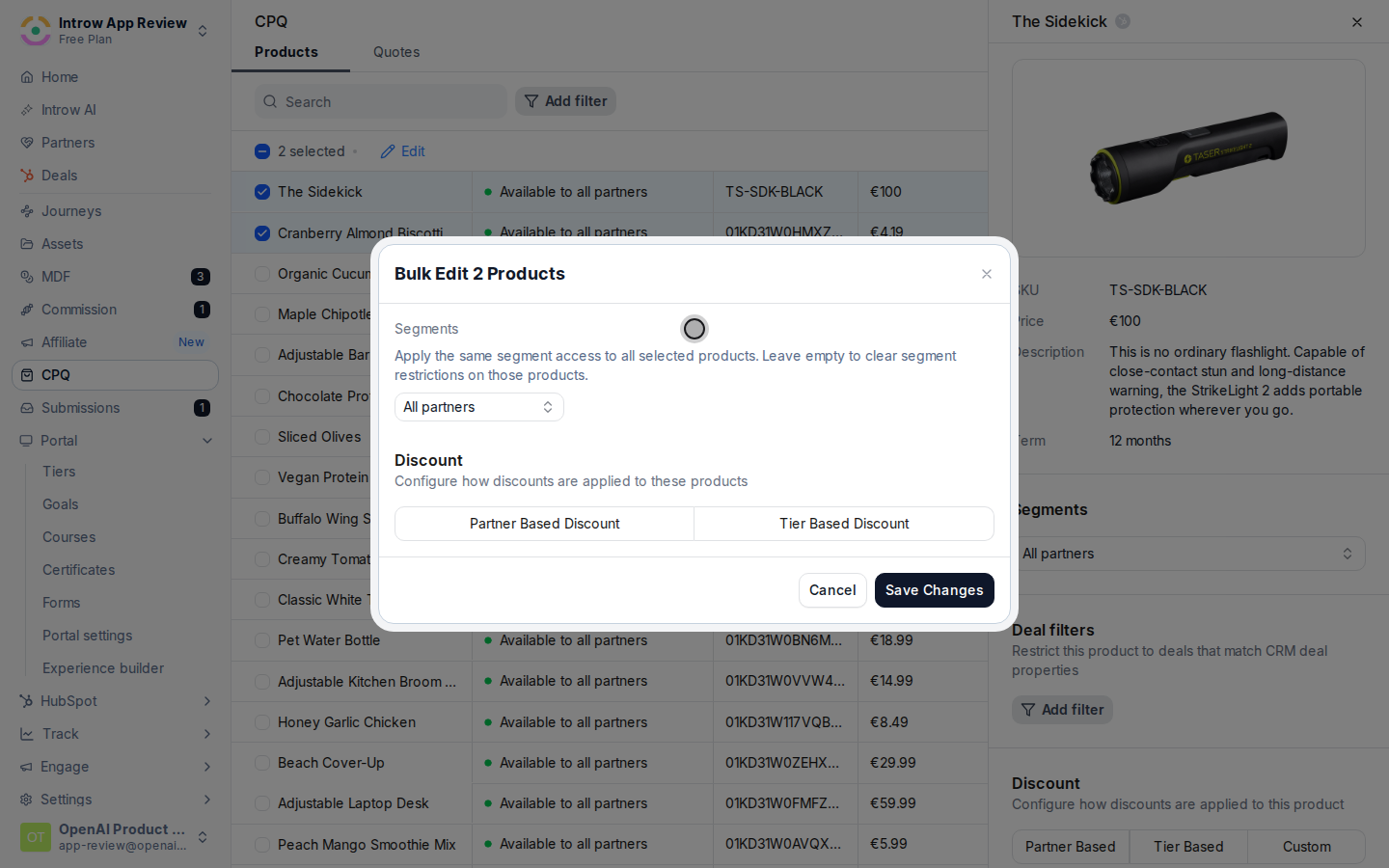
Task: Open the Introw App Review workspace switcher
Action: point(203,31)
